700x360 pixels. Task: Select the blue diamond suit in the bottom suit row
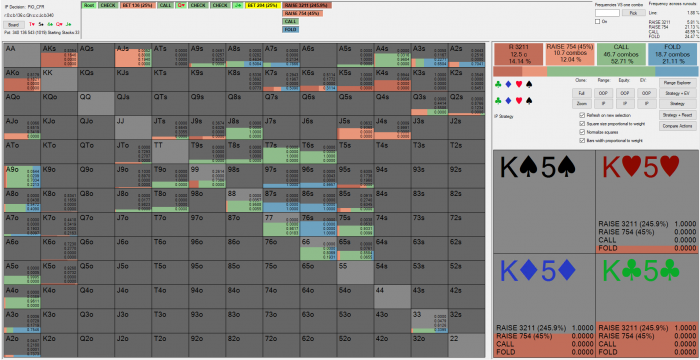508,100
